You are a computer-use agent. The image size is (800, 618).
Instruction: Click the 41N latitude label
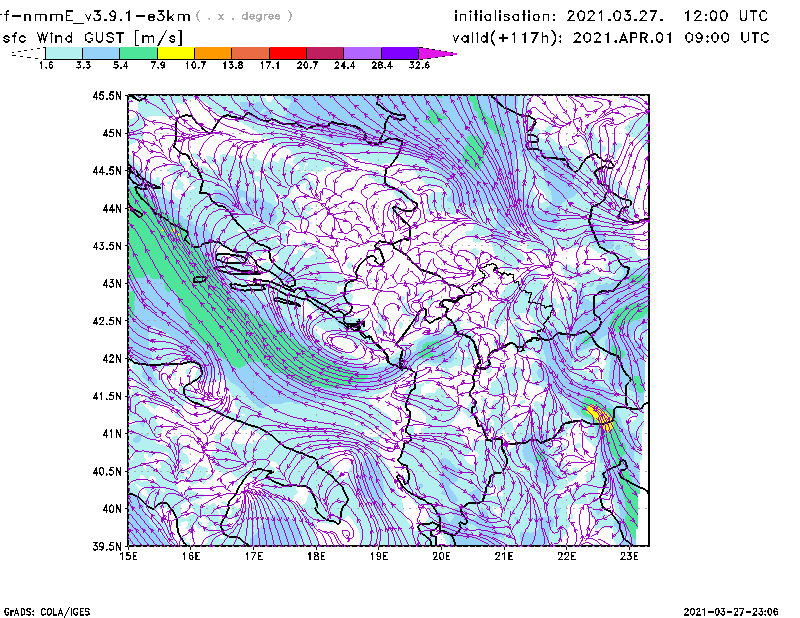(x=112, y=434)
